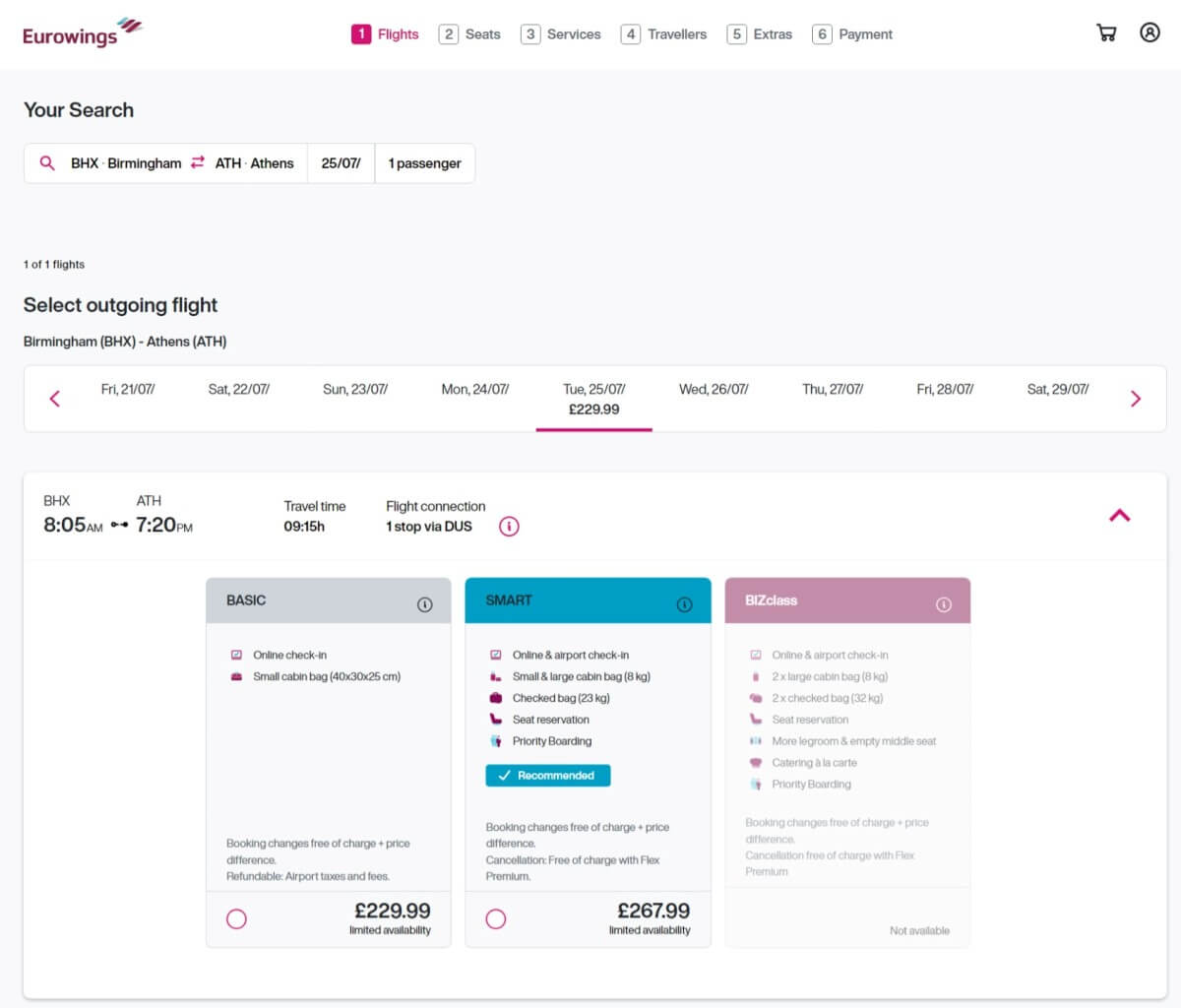Select date Fri, 28/07/
The width and height of the screenshot is (1181, 1008).
click(x=945, y=389)
